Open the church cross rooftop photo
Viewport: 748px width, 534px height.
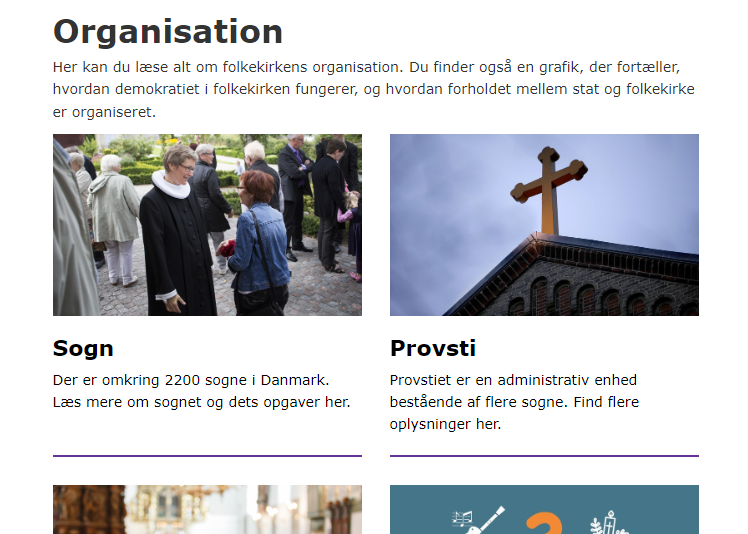pos(544,225)
